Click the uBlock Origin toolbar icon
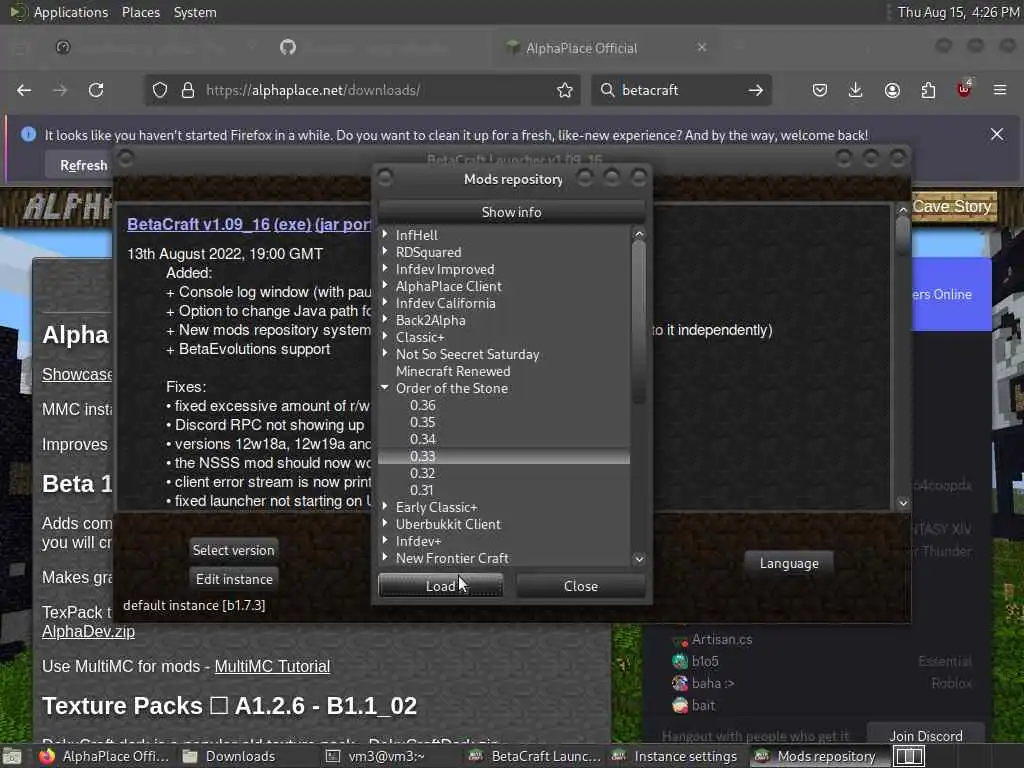 [964, 89]
